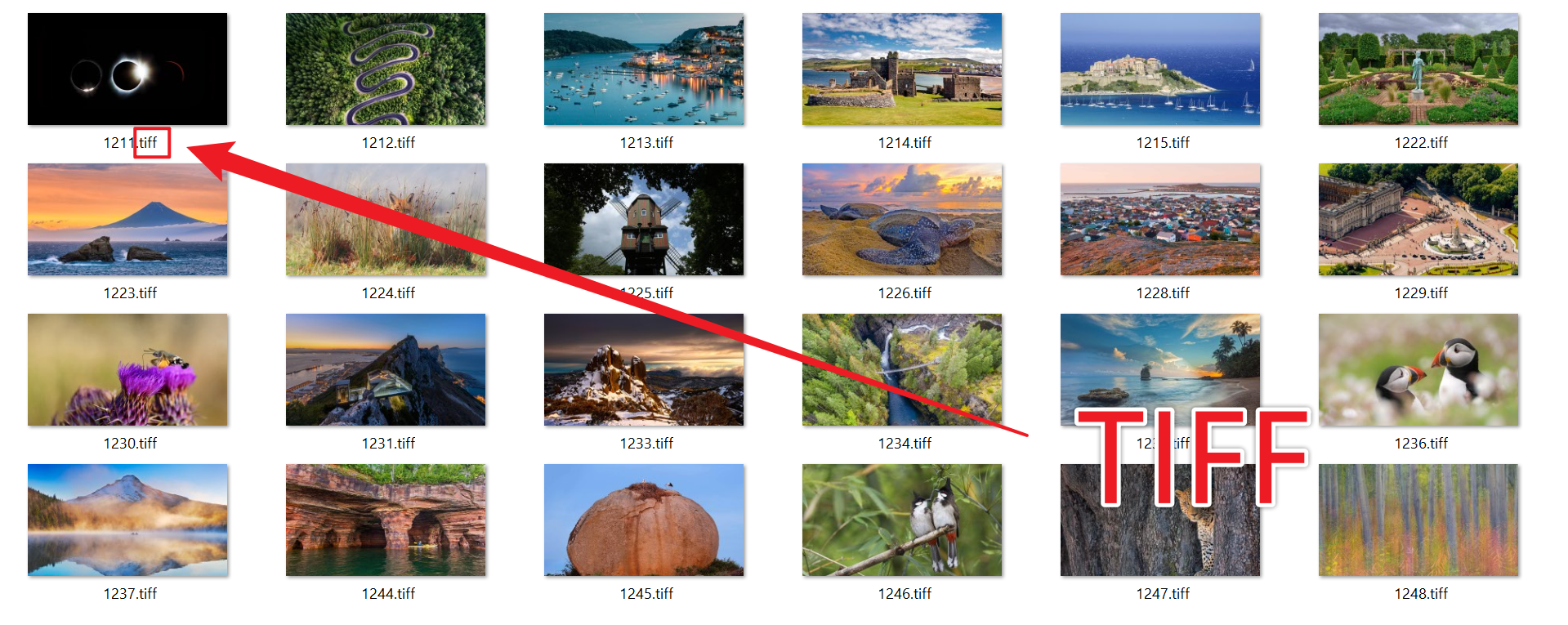Image resolution: width=1568 pixels, height=625 pixels.
Task: Click the 1248.tiff file name label
Action: click(x=1421, y=594)
